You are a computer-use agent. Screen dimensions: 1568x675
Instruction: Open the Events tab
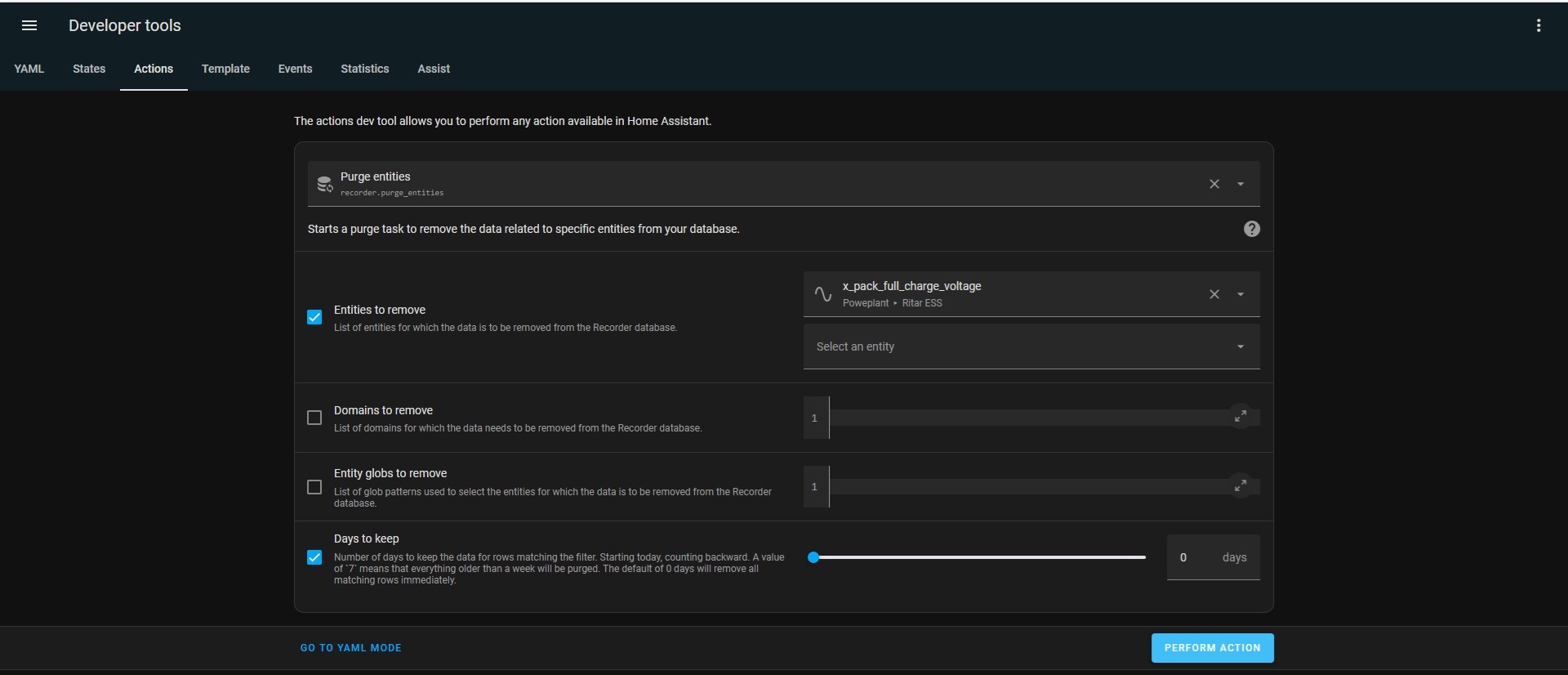pos(295,69)
